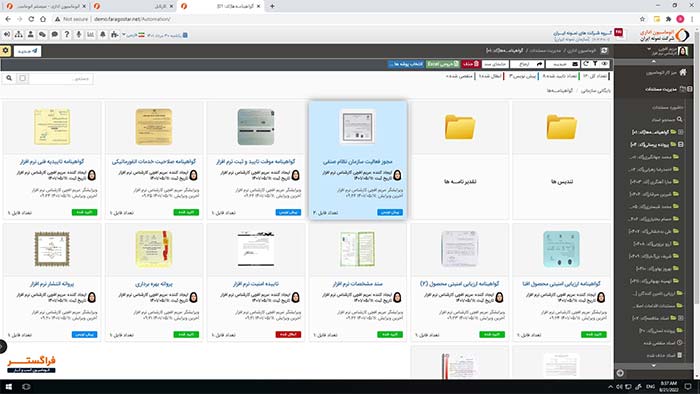Expand the tree node near bottom with plus box
Viewport: 700px width, 394px height.
point(681,318)
